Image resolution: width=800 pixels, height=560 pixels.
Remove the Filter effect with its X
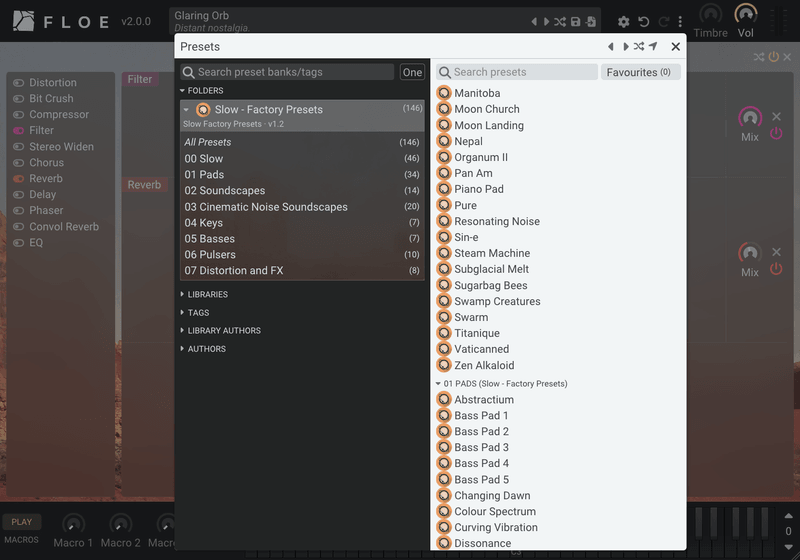[777, 117]
